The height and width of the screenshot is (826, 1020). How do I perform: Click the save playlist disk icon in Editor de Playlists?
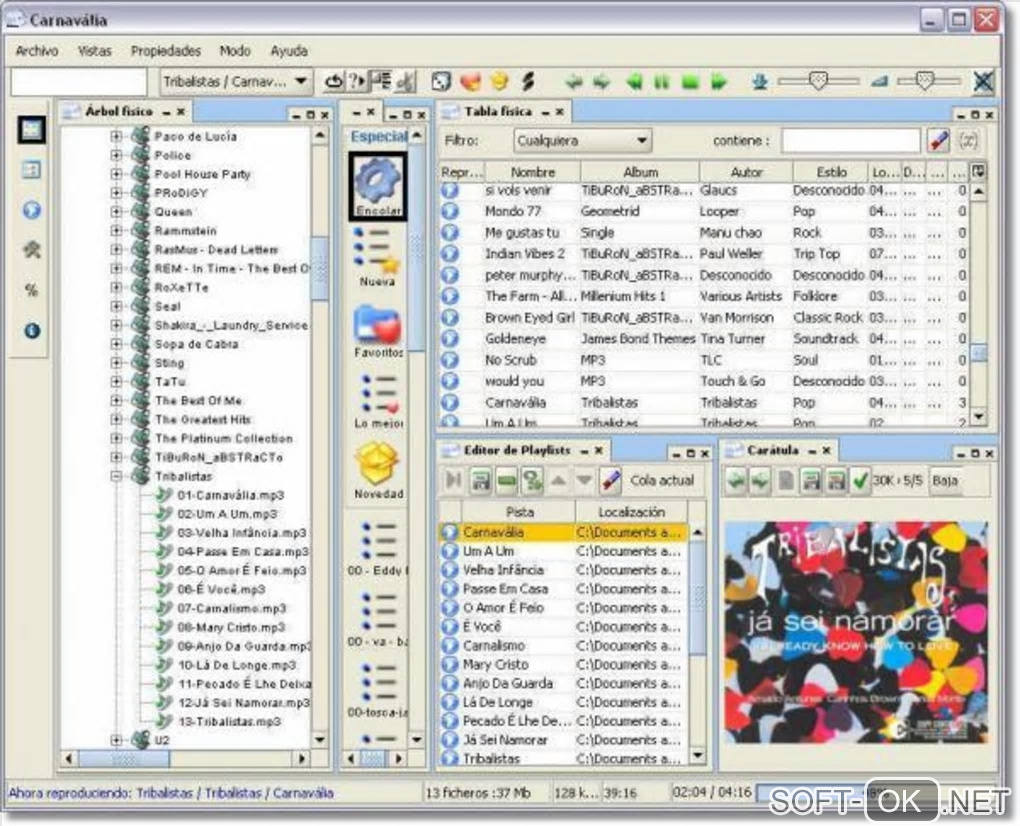pos(481,481)
